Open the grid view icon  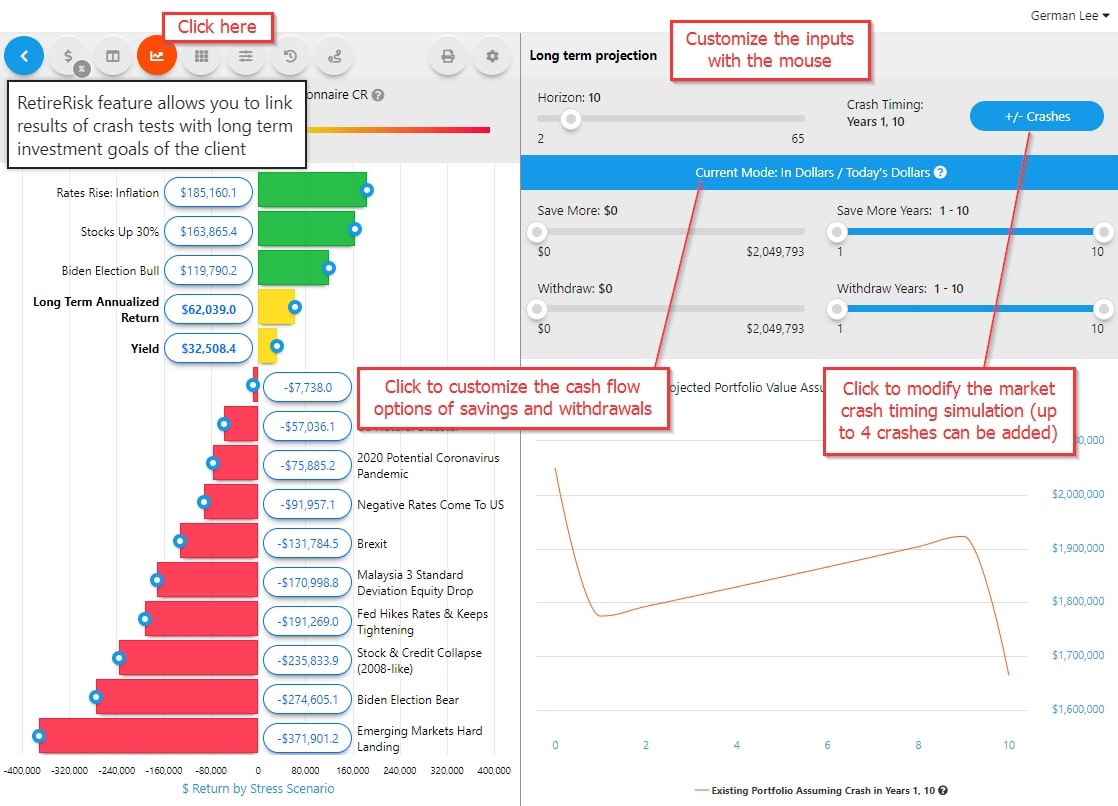coord(201,56)
